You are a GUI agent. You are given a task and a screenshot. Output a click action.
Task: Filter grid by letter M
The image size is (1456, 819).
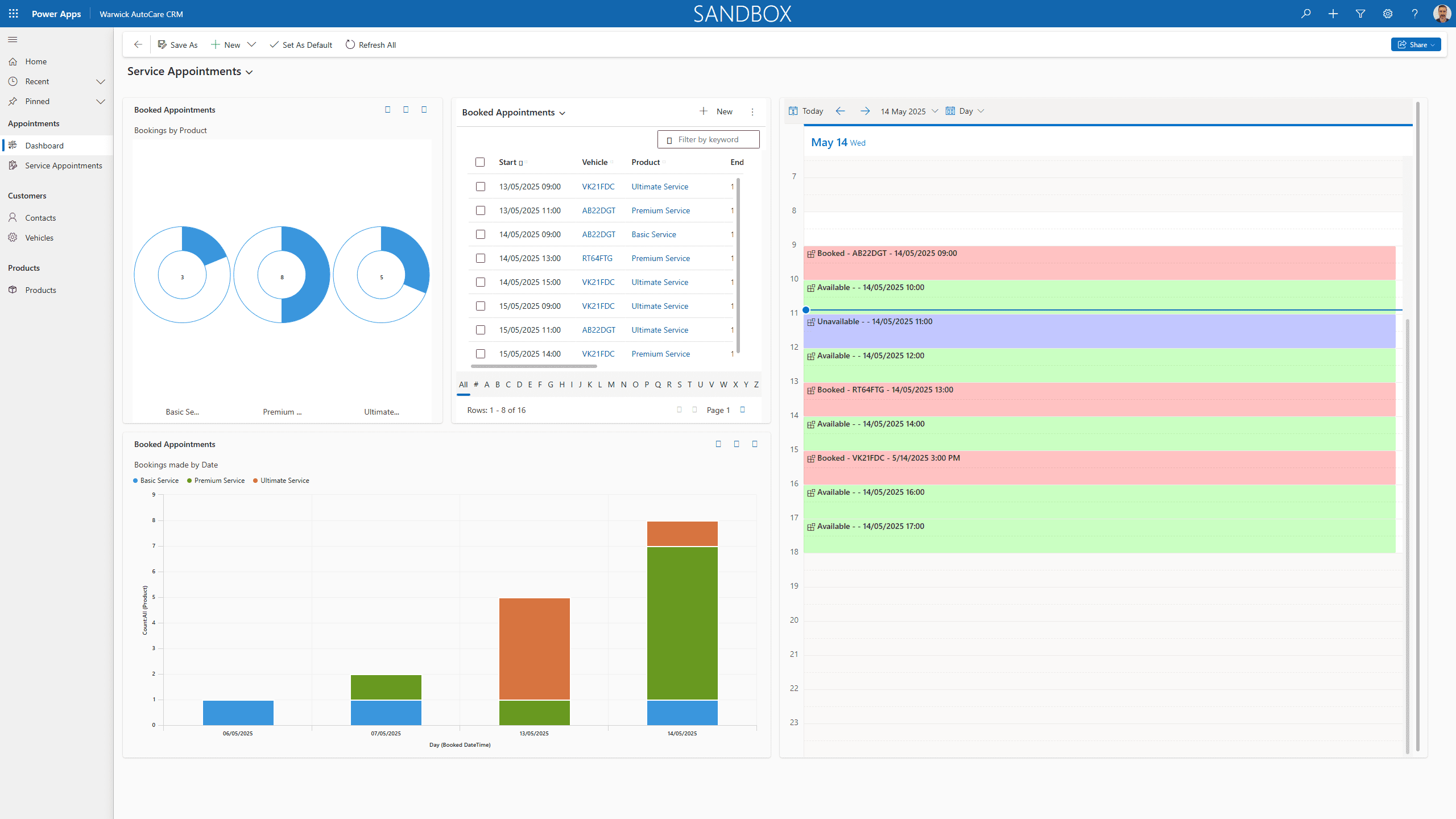(611, 384)
